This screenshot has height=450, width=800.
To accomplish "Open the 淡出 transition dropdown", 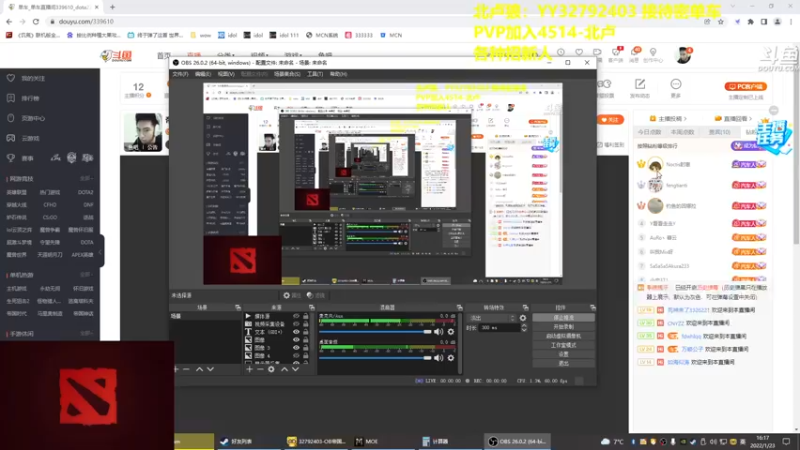I will point(492,318).
